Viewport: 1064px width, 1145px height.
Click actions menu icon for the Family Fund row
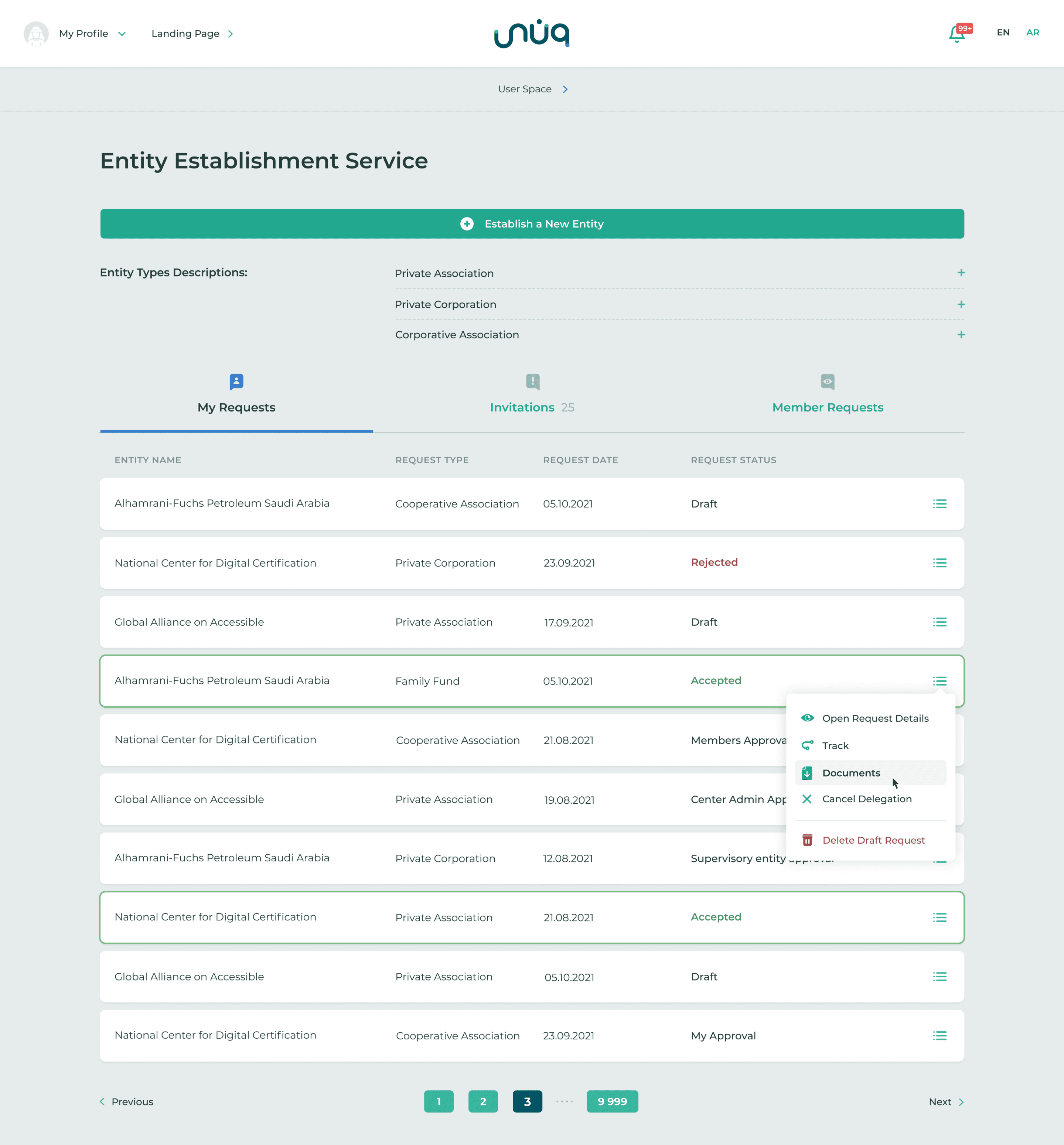click(x=939, y=681)
